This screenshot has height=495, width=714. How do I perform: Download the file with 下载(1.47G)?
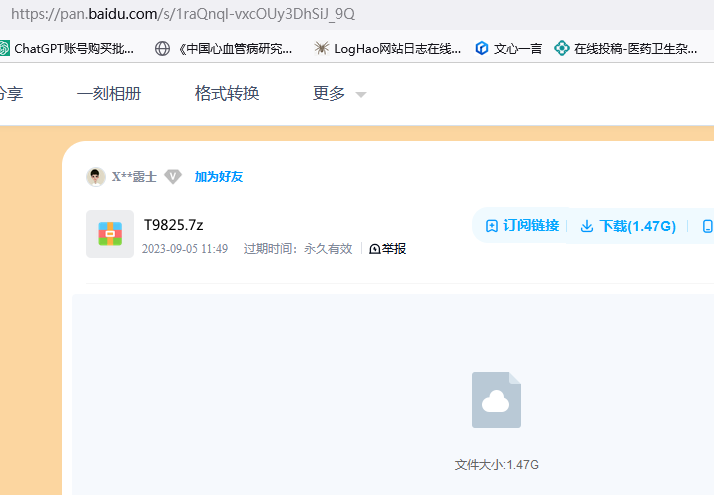coord(628,226)
